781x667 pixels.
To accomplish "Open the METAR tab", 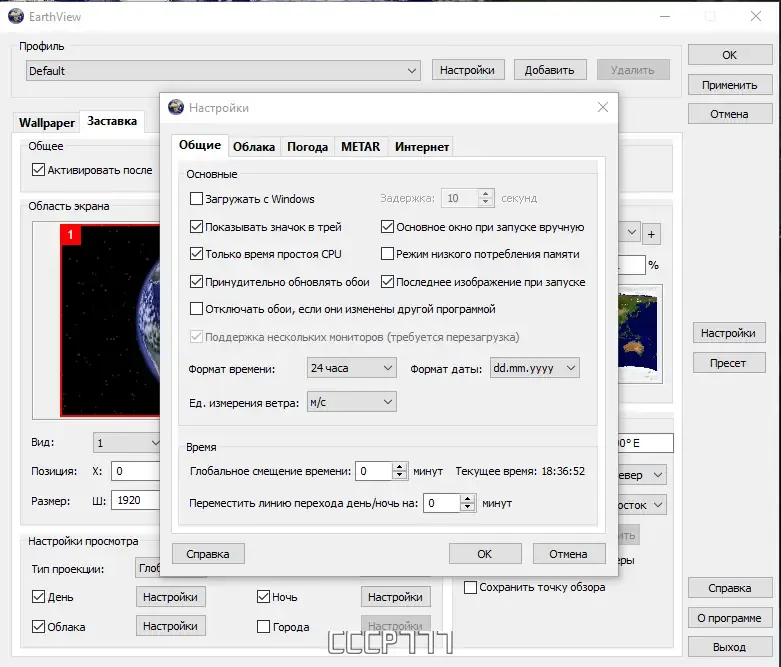I will [361, 147].
